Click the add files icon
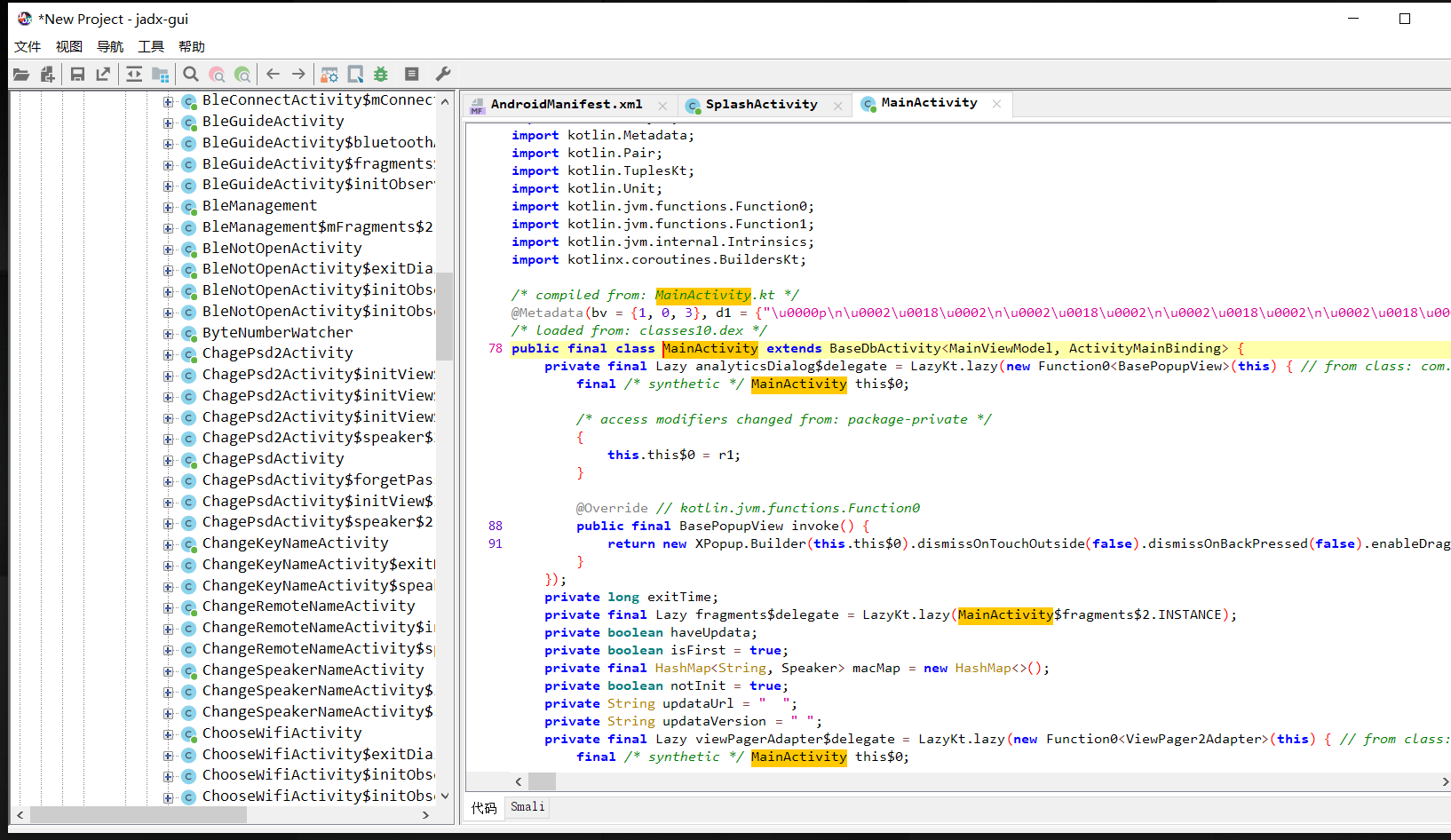The width and height of the screenshot is (1451, 840). pos(47,74)
